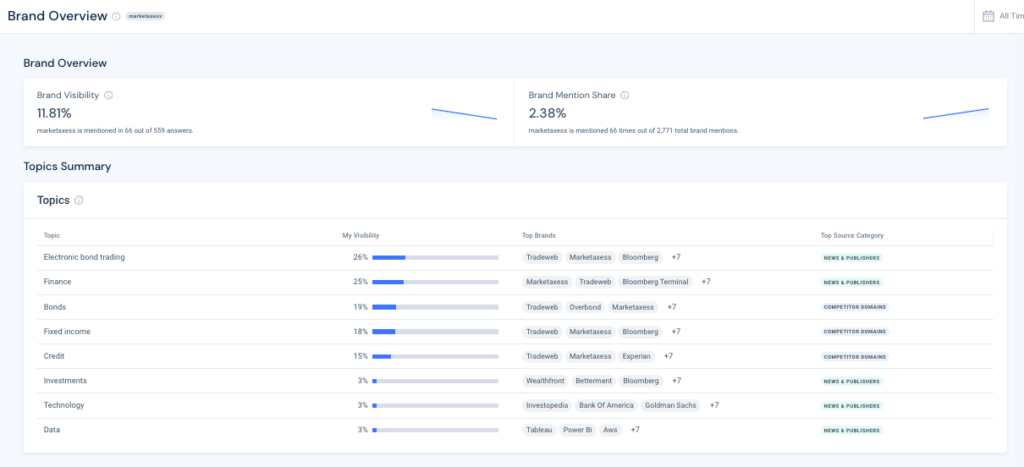Viewport: 1024px width, 467px height.
Task: Click the Tableau brand chip
Action: (539, 430)
